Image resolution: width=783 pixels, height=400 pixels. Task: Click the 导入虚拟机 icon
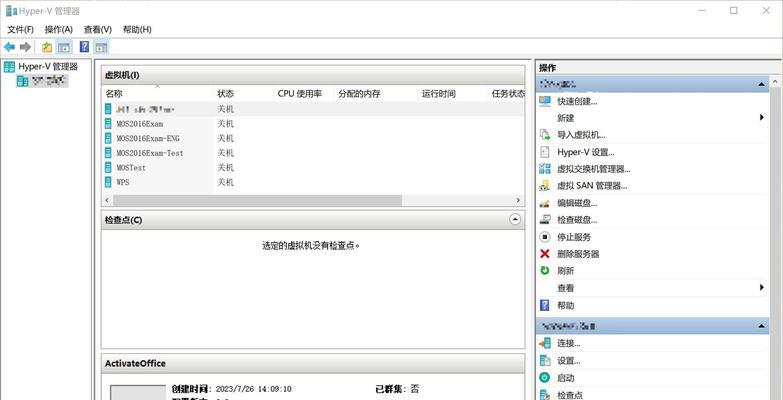click(545, 135)
